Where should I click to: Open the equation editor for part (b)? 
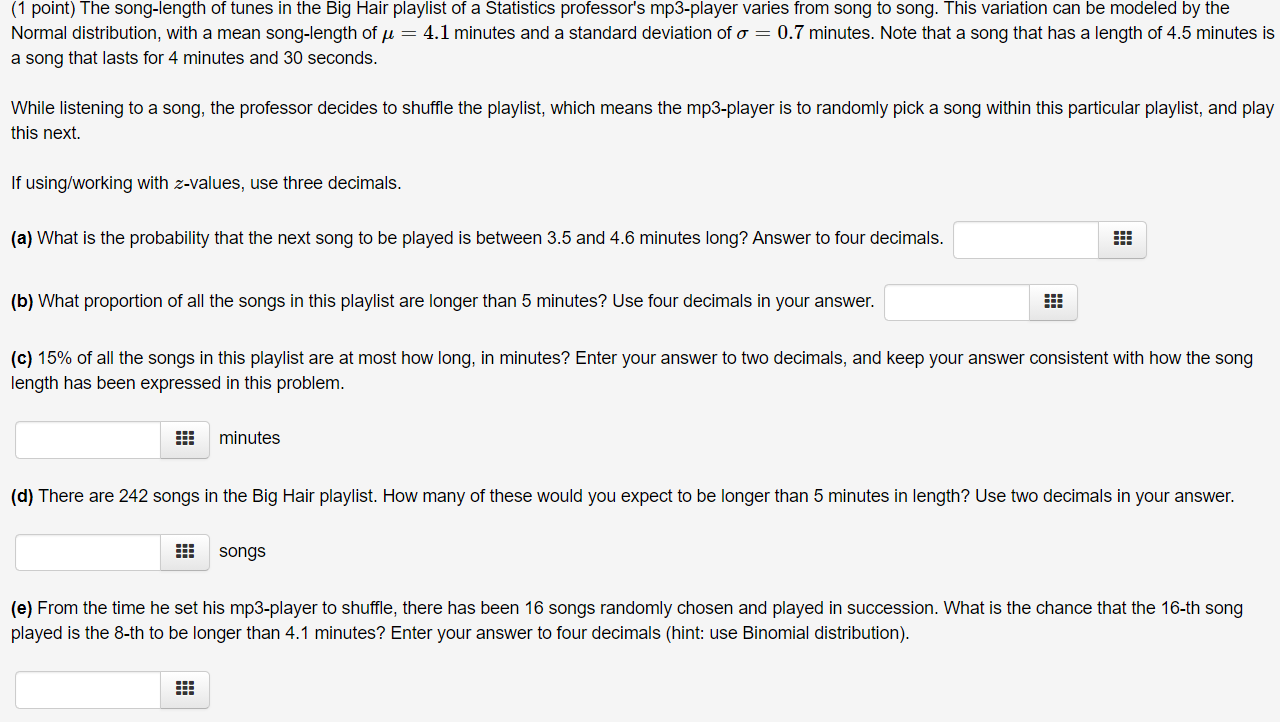(1052, 302)
